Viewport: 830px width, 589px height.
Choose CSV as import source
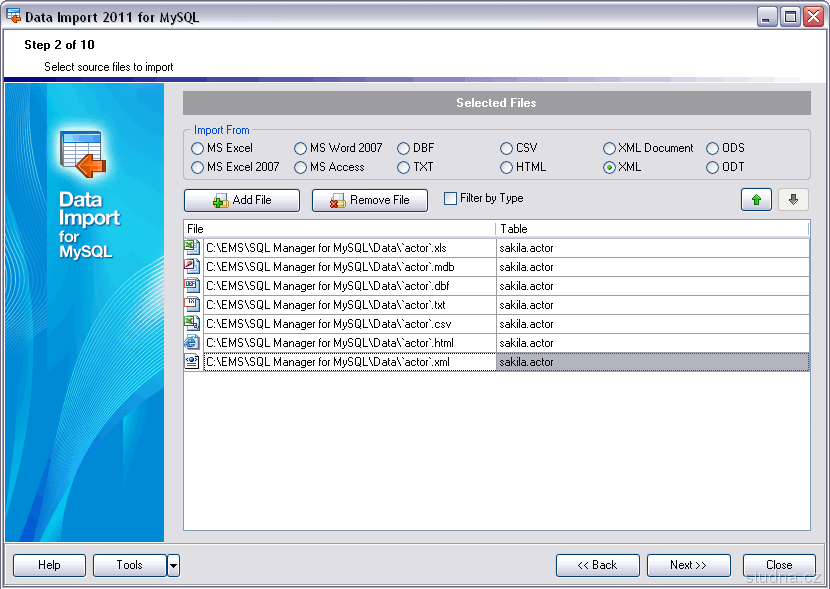pyautogui.click(x=507, y=148)
